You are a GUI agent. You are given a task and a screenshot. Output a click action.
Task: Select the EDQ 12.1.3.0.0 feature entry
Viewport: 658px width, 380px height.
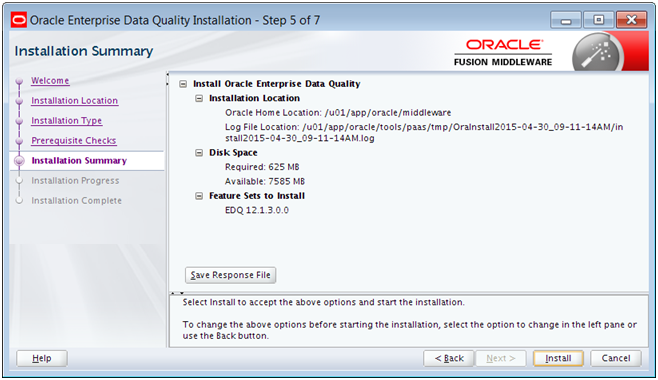pos(257,210)
